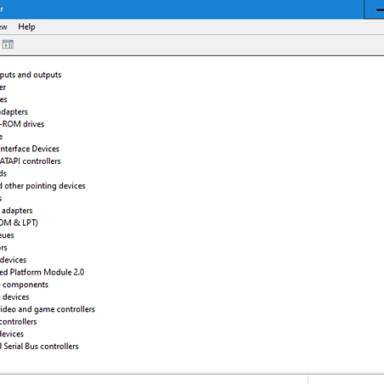Viewport: 384px width, 384px height.
Task: Select the Network adapters category
Action: point(16,210)
